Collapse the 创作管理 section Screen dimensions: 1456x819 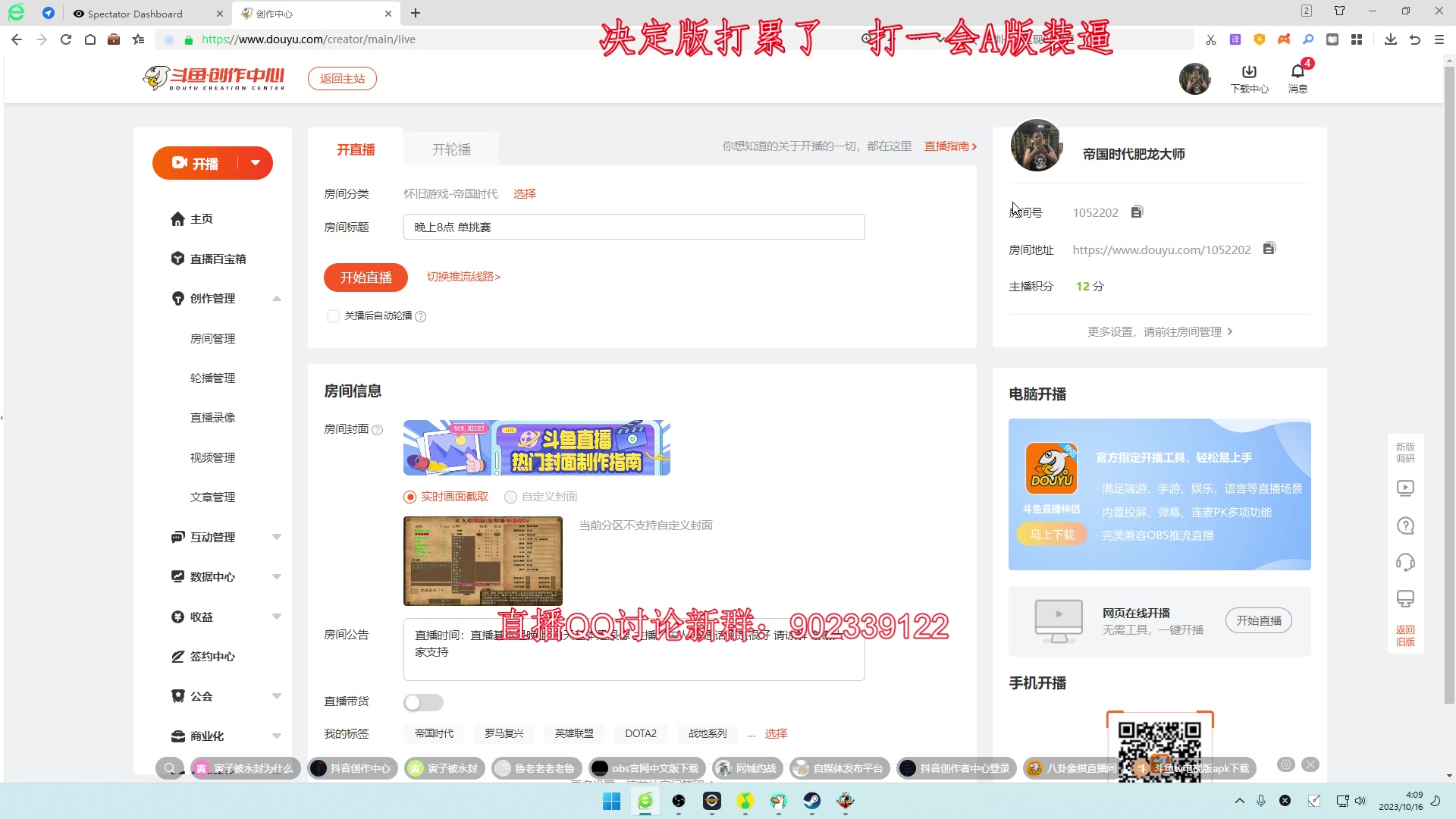[277, 299]
